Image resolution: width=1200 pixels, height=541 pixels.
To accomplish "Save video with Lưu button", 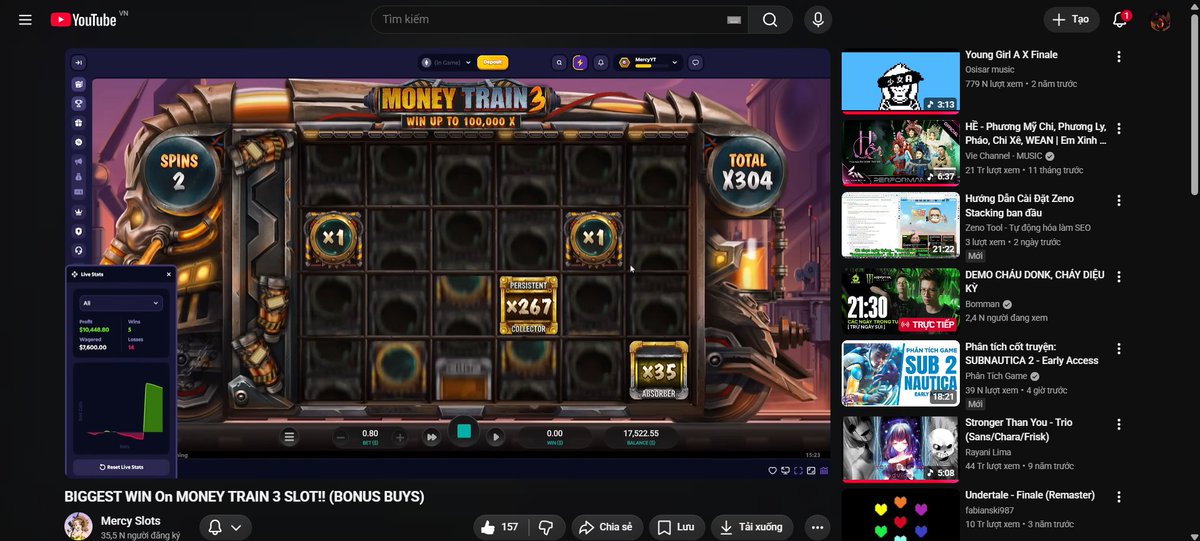I will tap(676, 527).
